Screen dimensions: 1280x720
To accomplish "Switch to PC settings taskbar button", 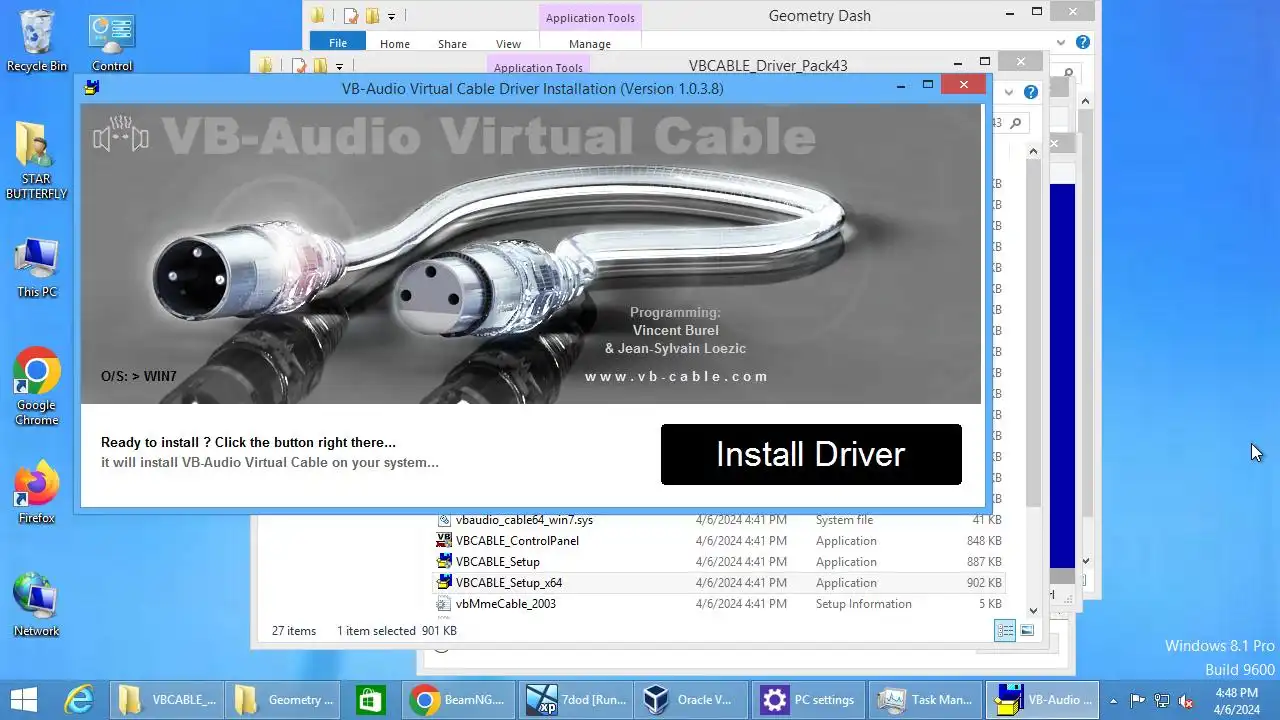I will coord(808,700).
